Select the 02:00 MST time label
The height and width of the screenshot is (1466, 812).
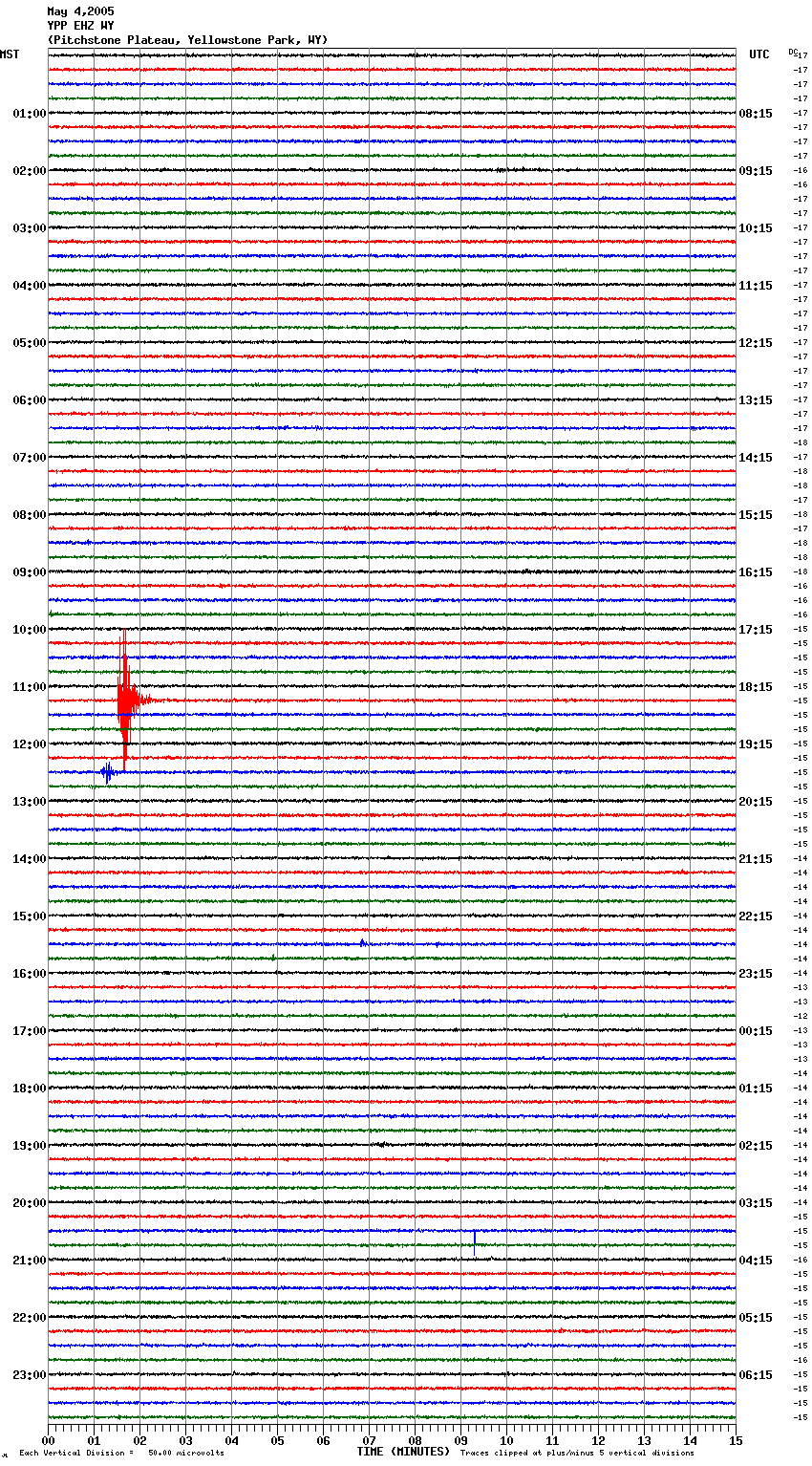30,171
